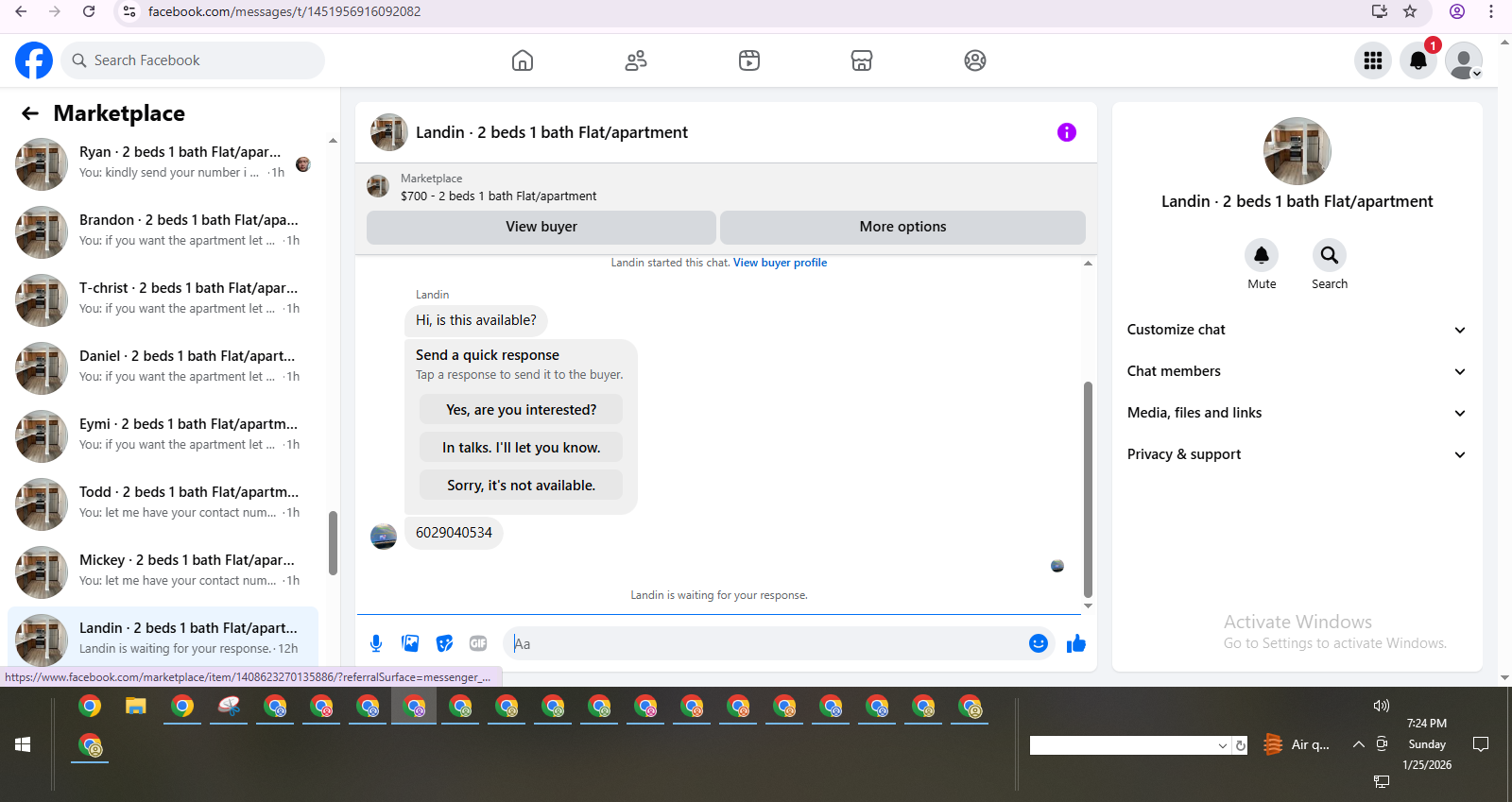This screenshot has height=802, width=1512.
Task: Click the View buyer button
Action: point(541,227)
